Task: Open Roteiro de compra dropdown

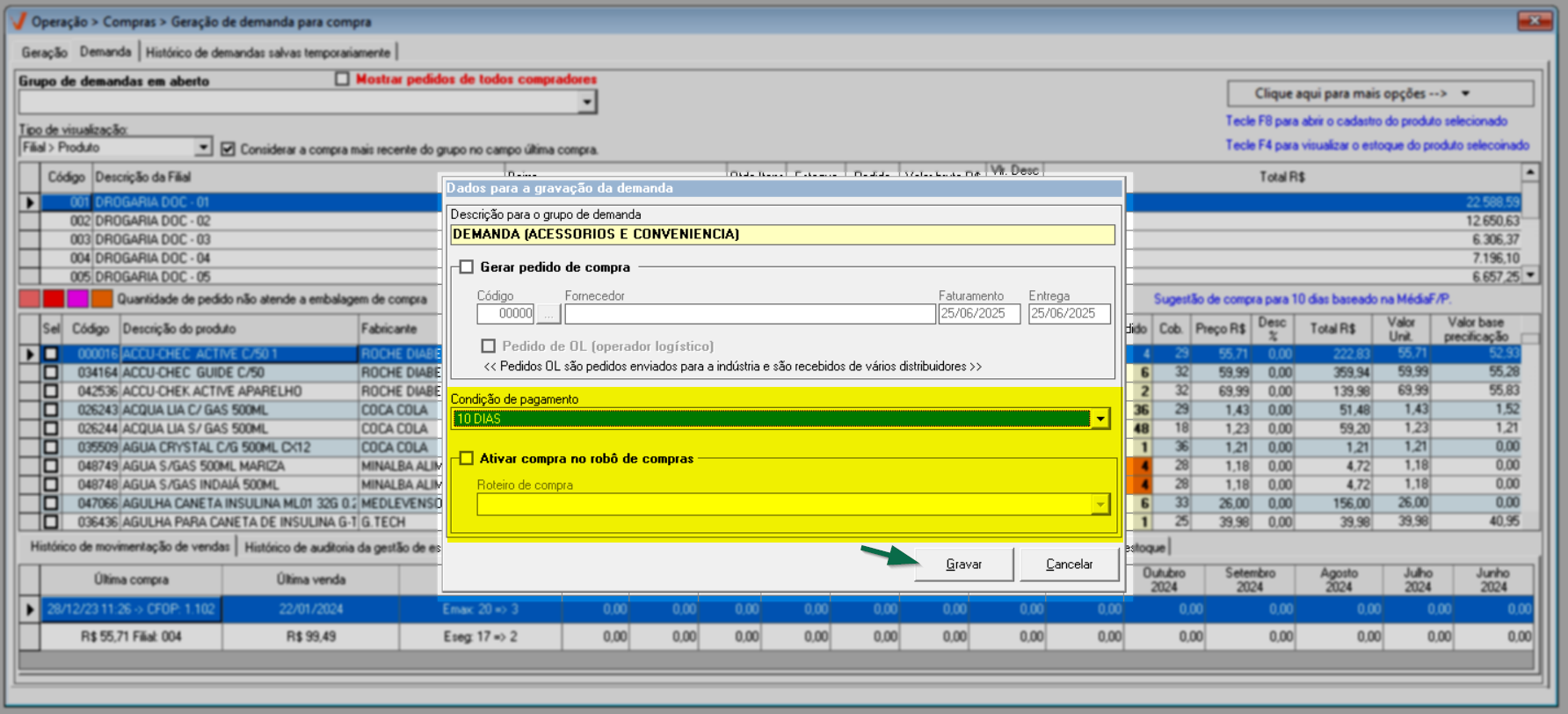Action: [x=1100, y=504]
